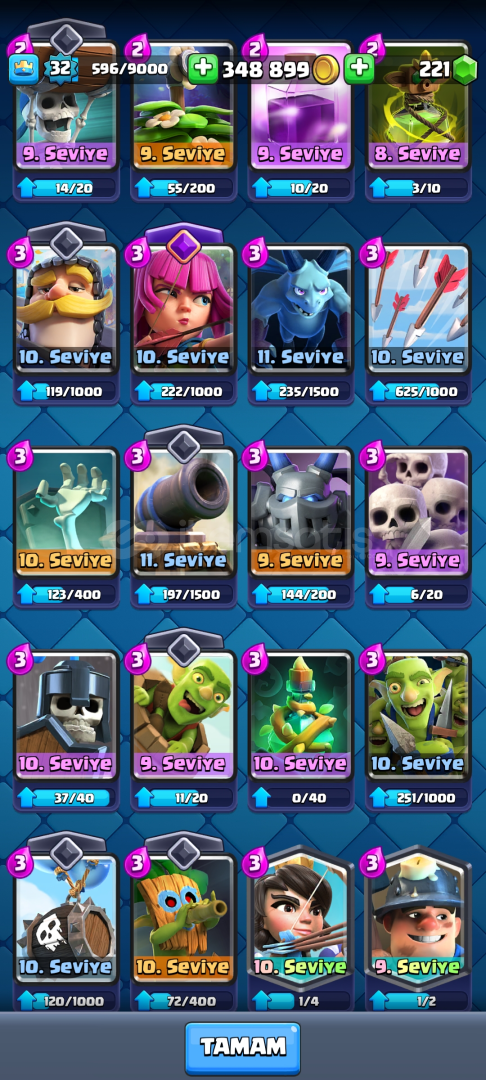
Task: Tap the green plus next to gold
Action: point(202,69)
